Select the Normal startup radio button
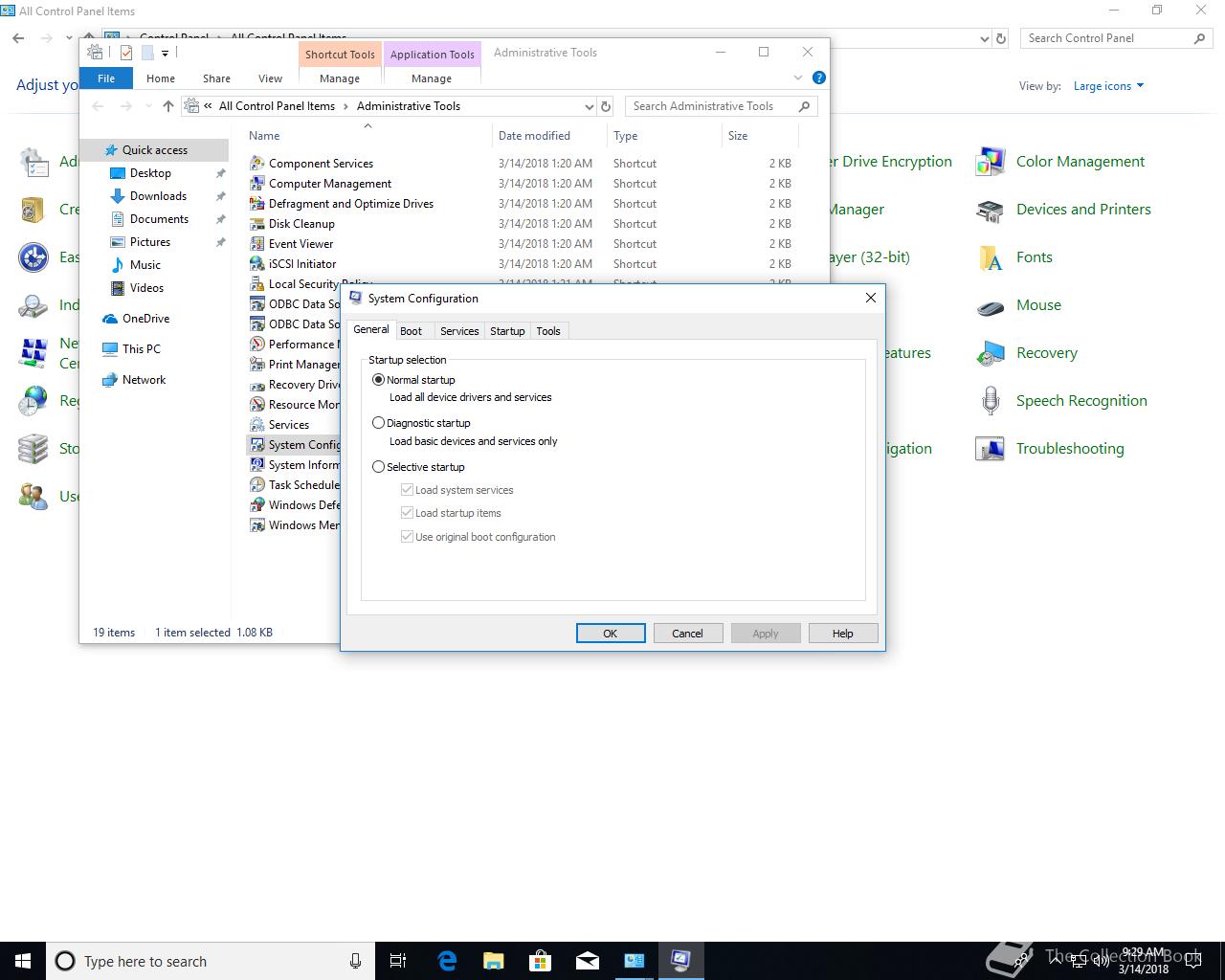Viewport: 1225px width, 980px height. tap(379, 380)
